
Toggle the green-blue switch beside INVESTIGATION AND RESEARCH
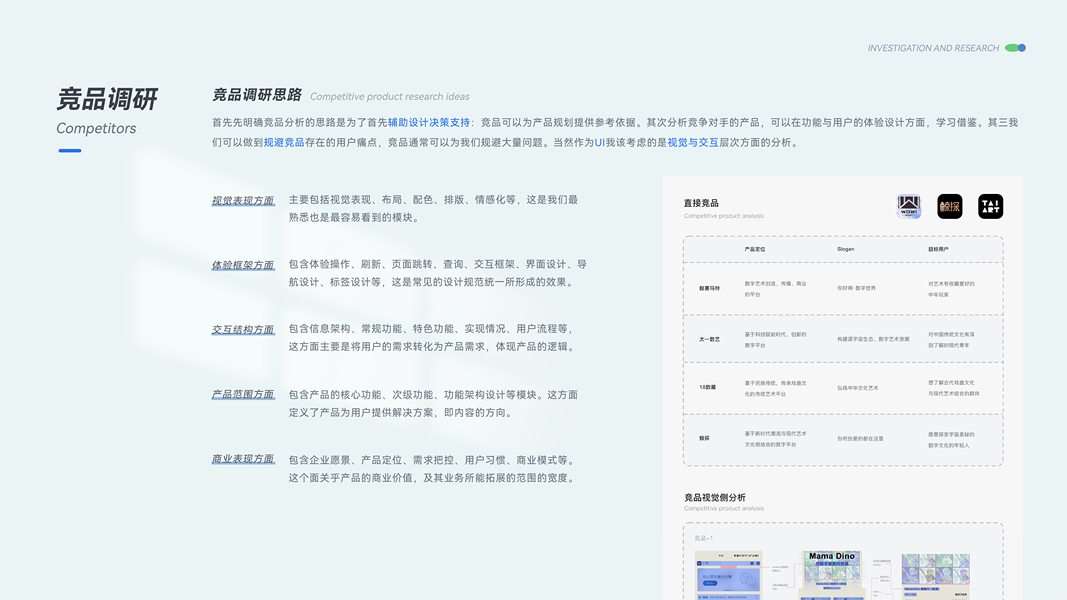tap(1015, 48)
